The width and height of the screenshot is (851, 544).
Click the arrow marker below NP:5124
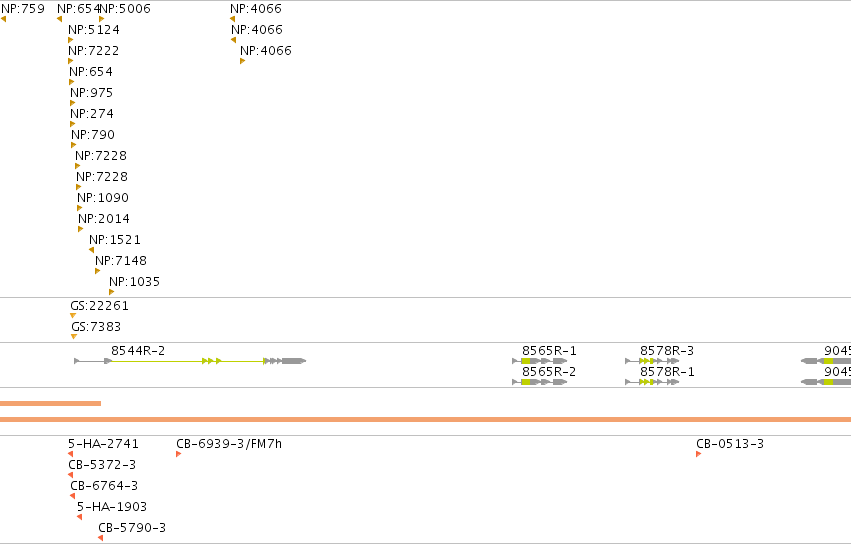click(71, 40)
